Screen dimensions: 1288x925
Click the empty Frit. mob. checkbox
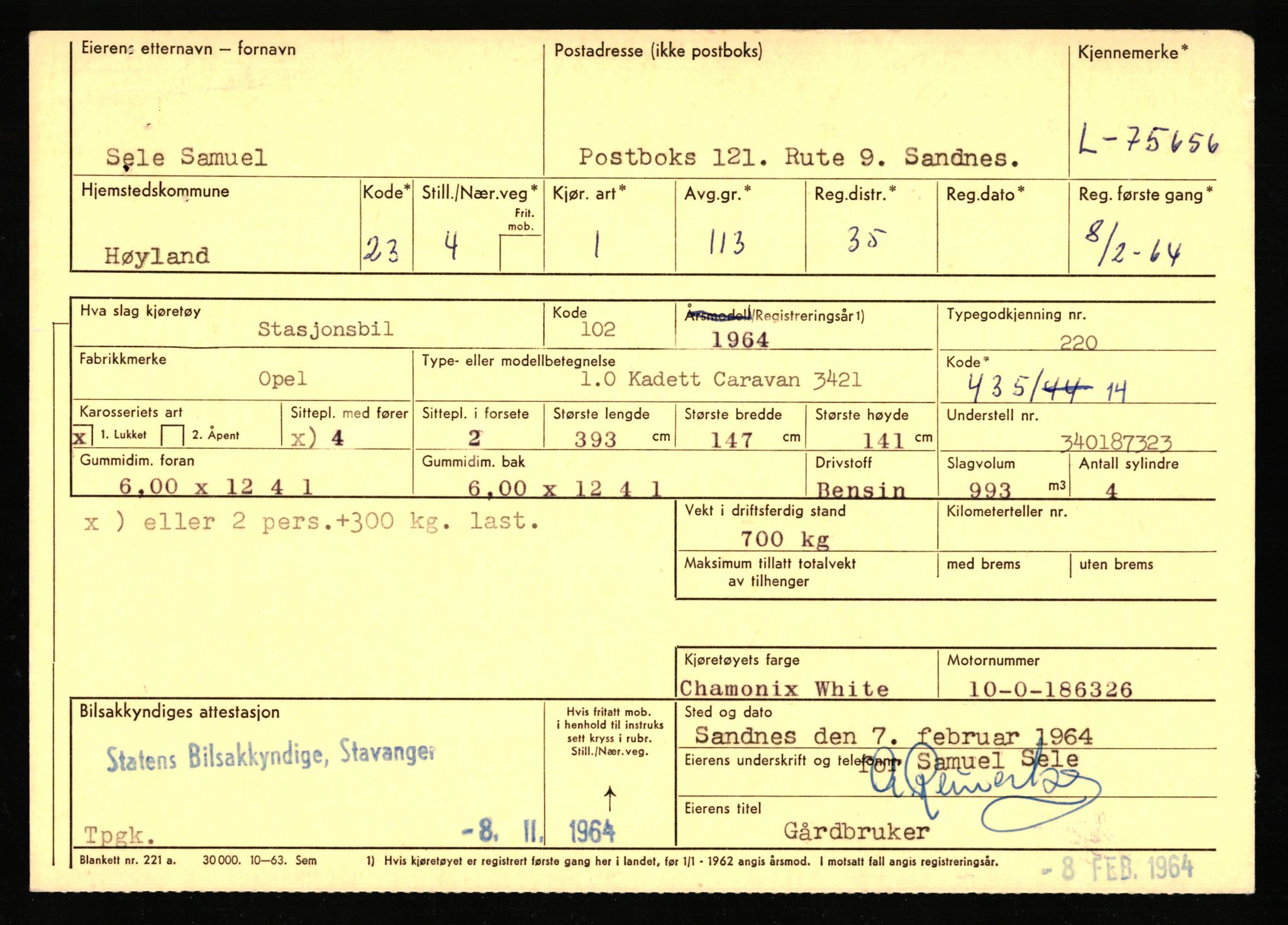(521, 253)
